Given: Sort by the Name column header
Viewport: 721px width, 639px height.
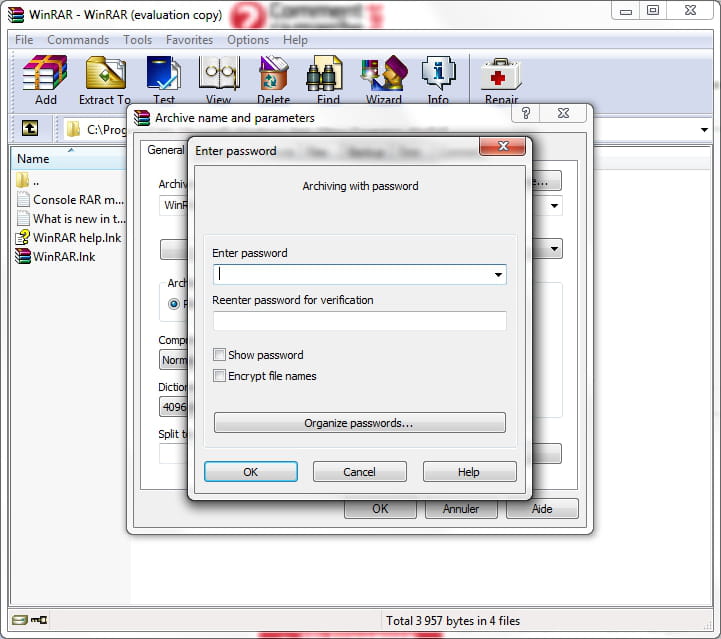Looking at the screenshot, I should 68,159.
